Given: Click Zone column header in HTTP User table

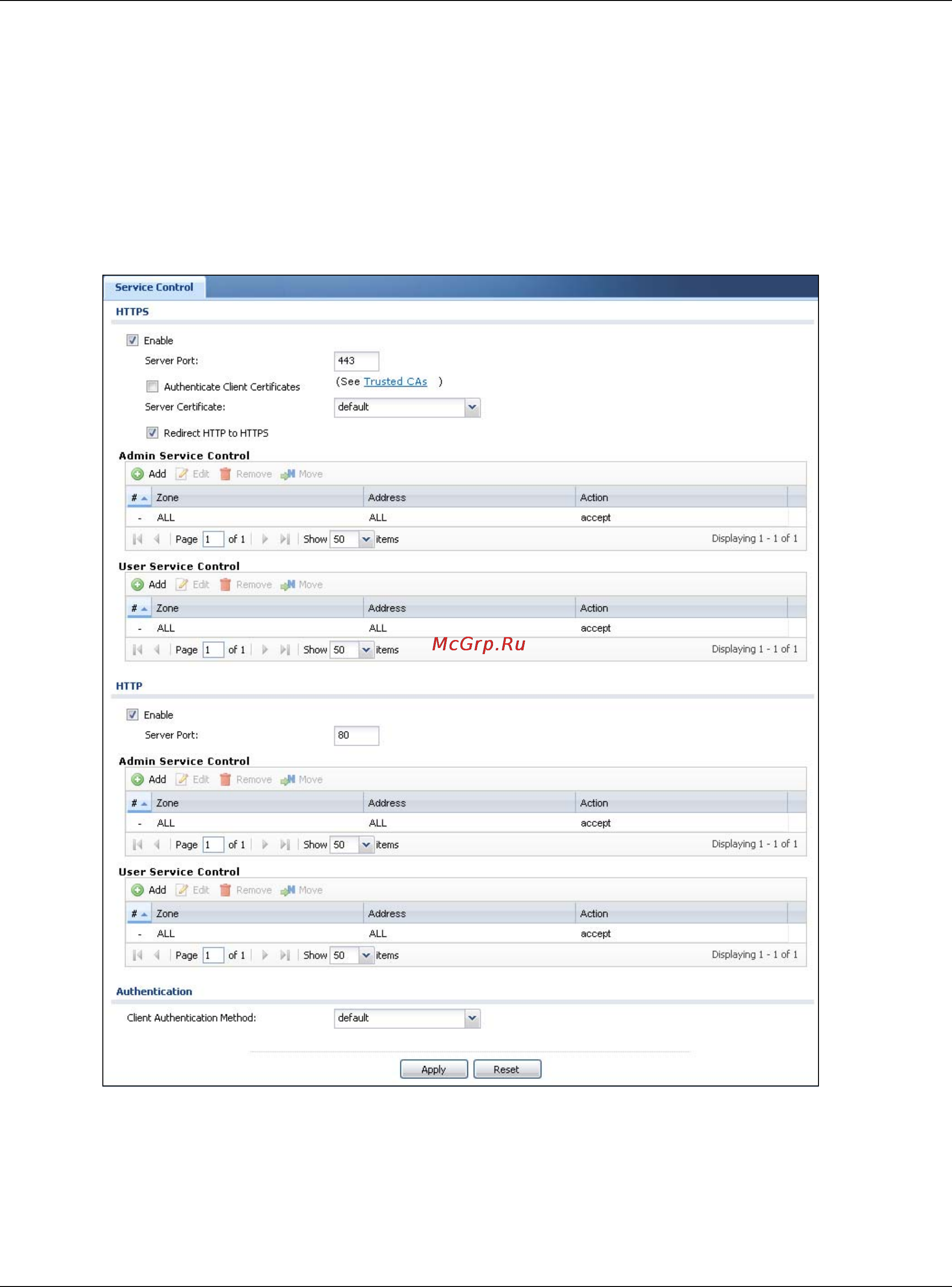Looking at the screenshot, I should 257,913.
